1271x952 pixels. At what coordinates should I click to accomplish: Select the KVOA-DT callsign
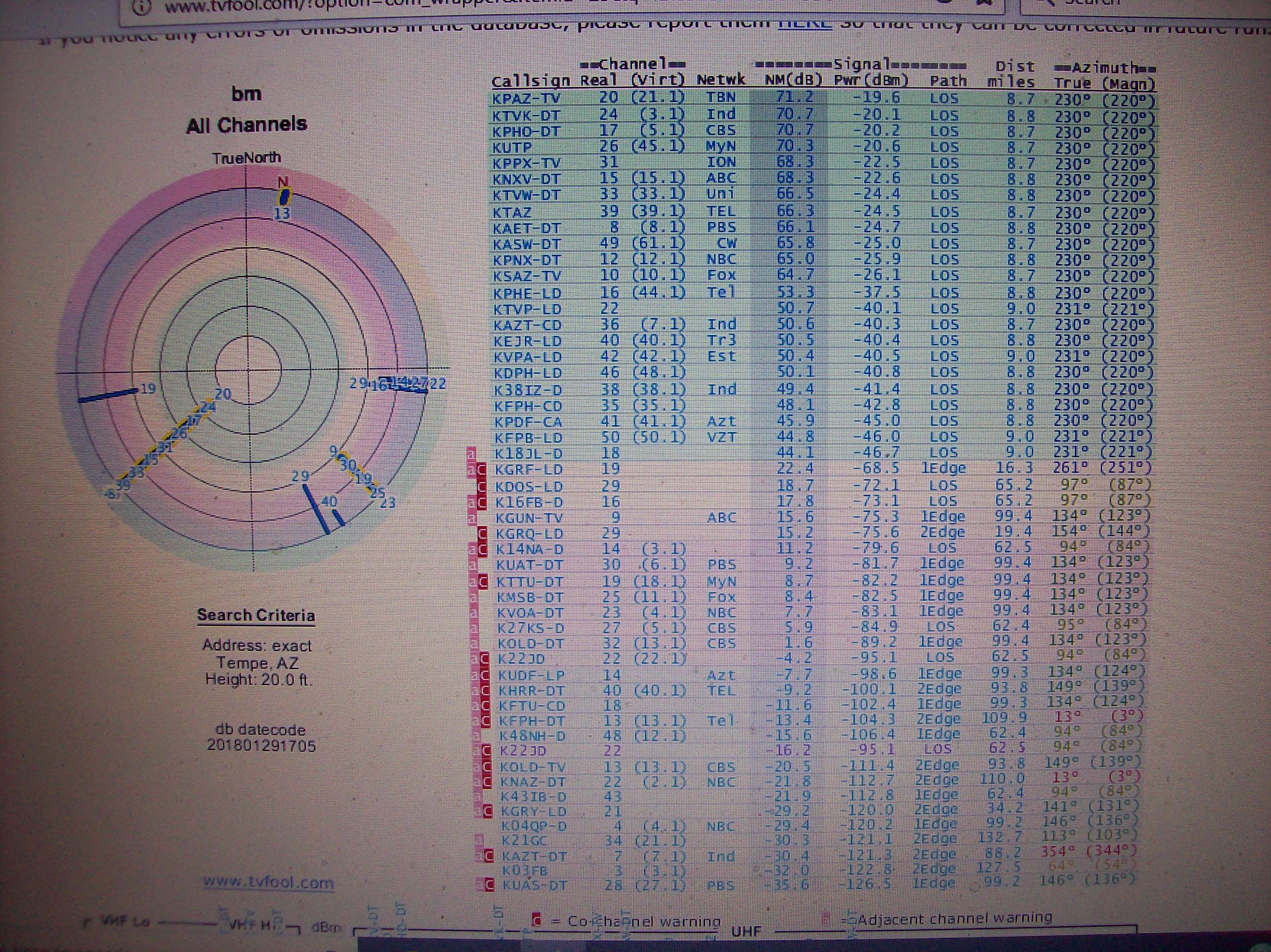530,613
